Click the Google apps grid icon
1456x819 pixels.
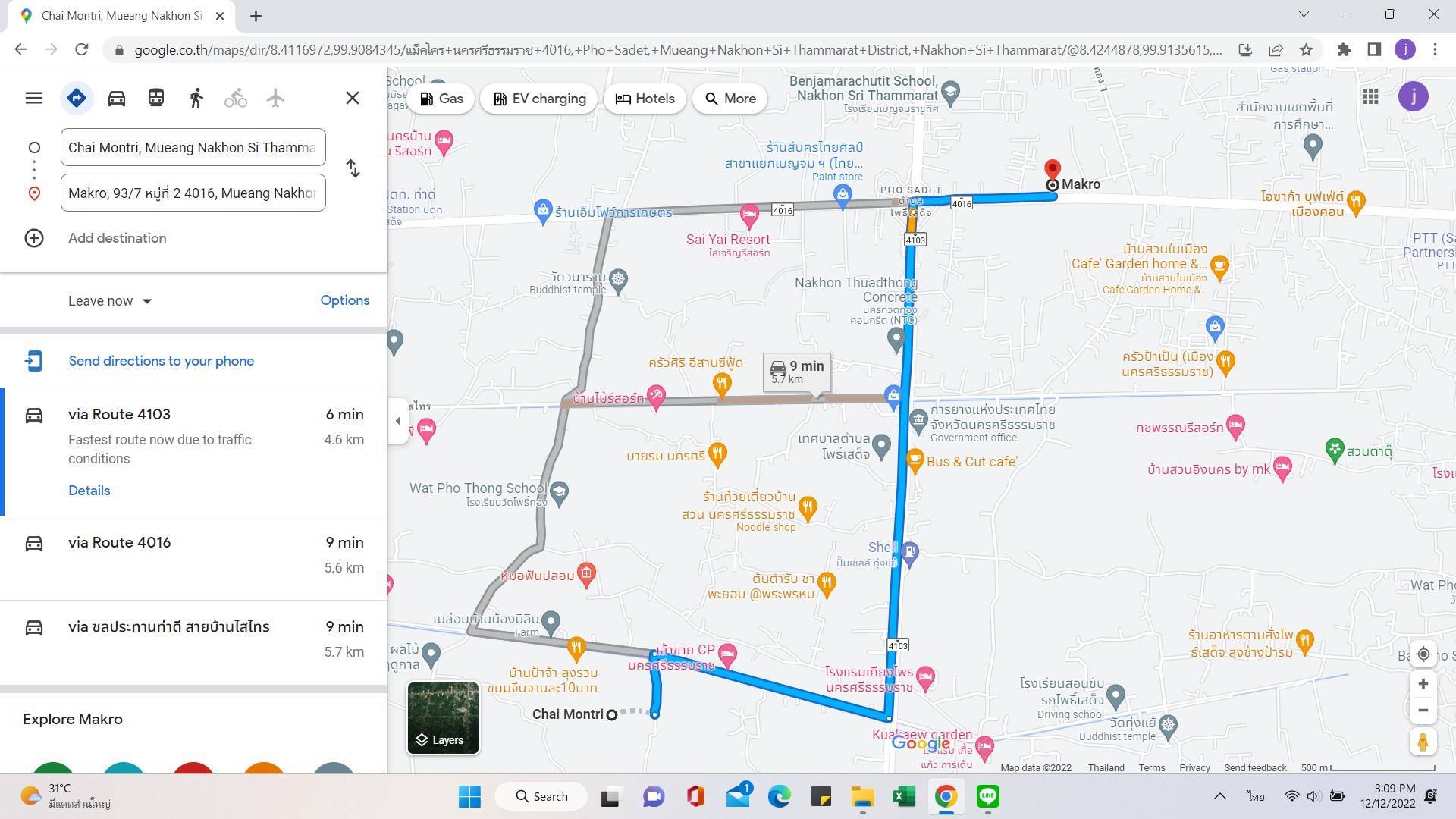1370,97
